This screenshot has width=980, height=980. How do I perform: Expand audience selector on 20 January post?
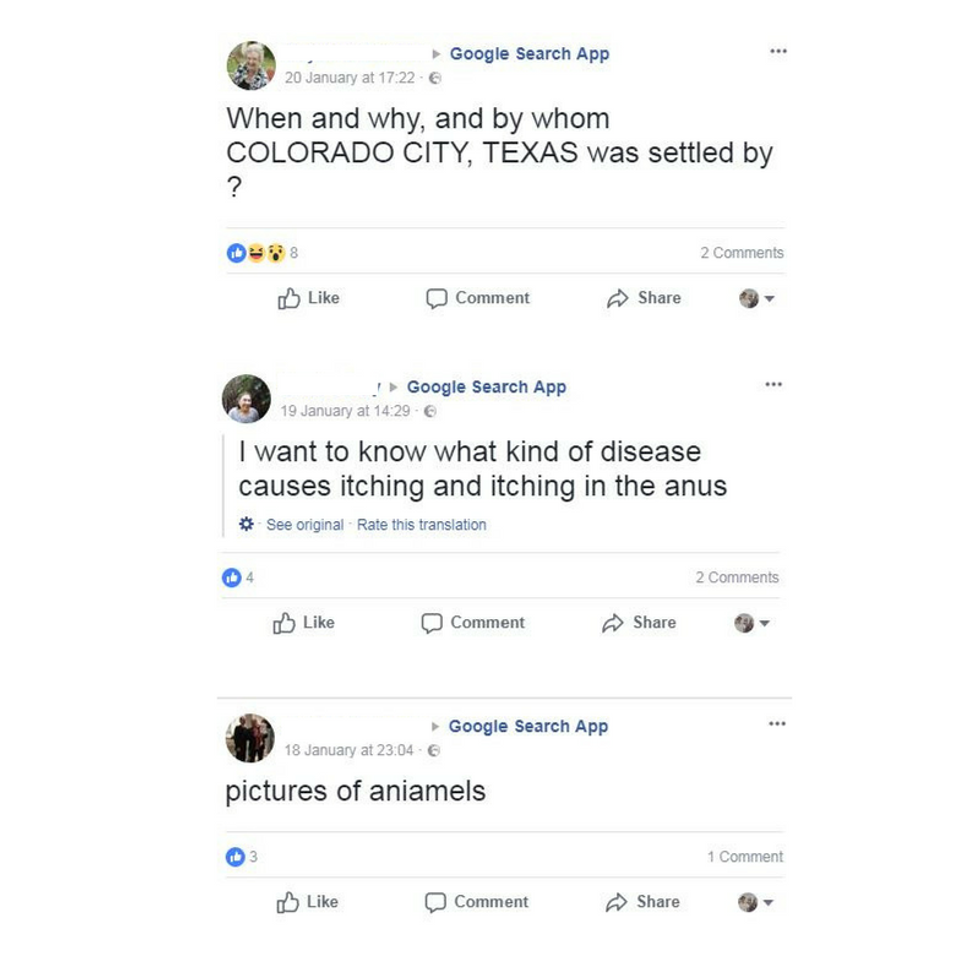[757, 299]
